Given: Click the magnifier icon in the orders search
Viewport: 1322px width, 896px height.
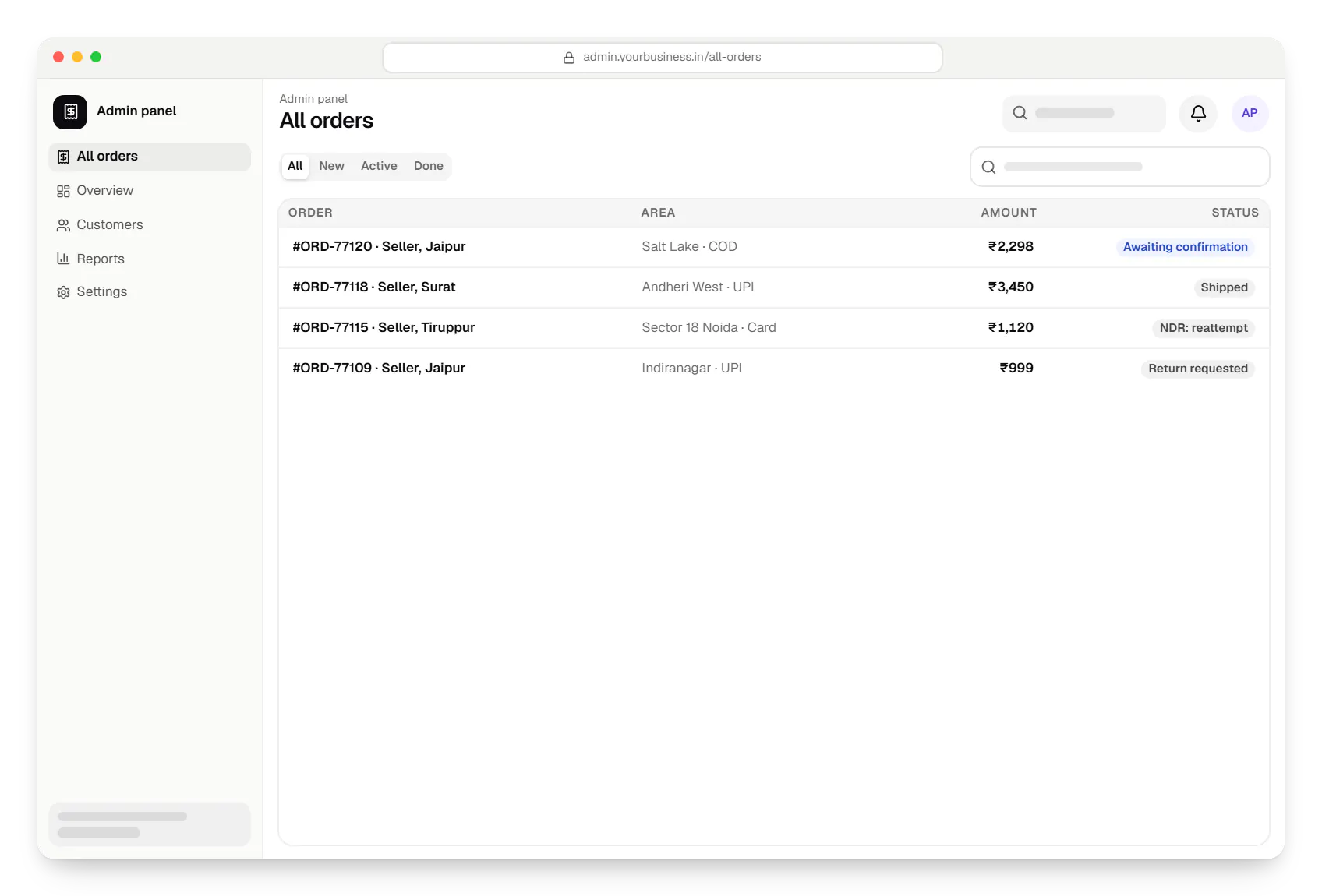Looking at the screenshot, I should pos(988,167).
